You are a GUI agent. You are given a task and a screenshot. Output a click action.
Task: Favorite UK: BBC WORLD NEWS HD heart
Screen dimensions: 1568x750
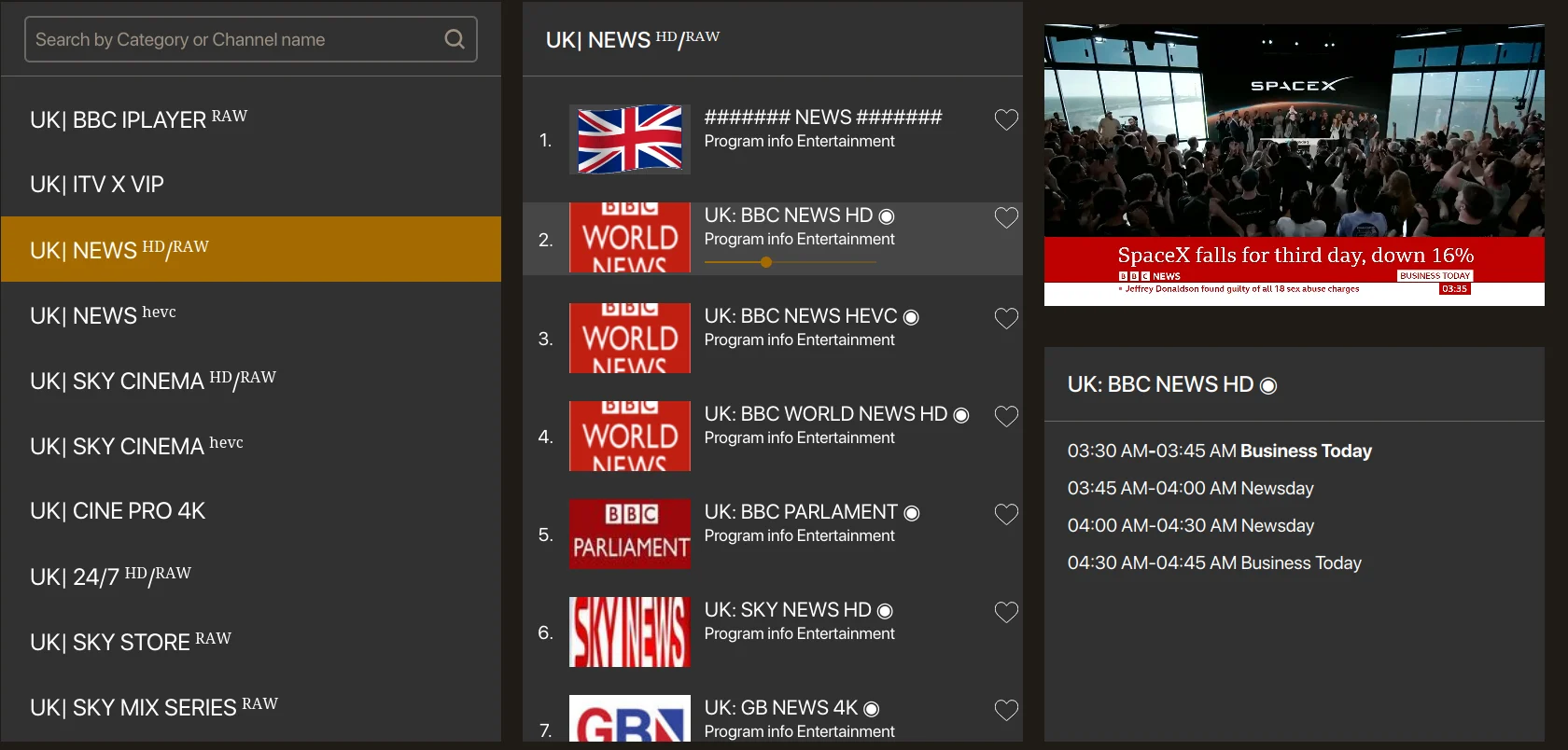(1006, 416)
